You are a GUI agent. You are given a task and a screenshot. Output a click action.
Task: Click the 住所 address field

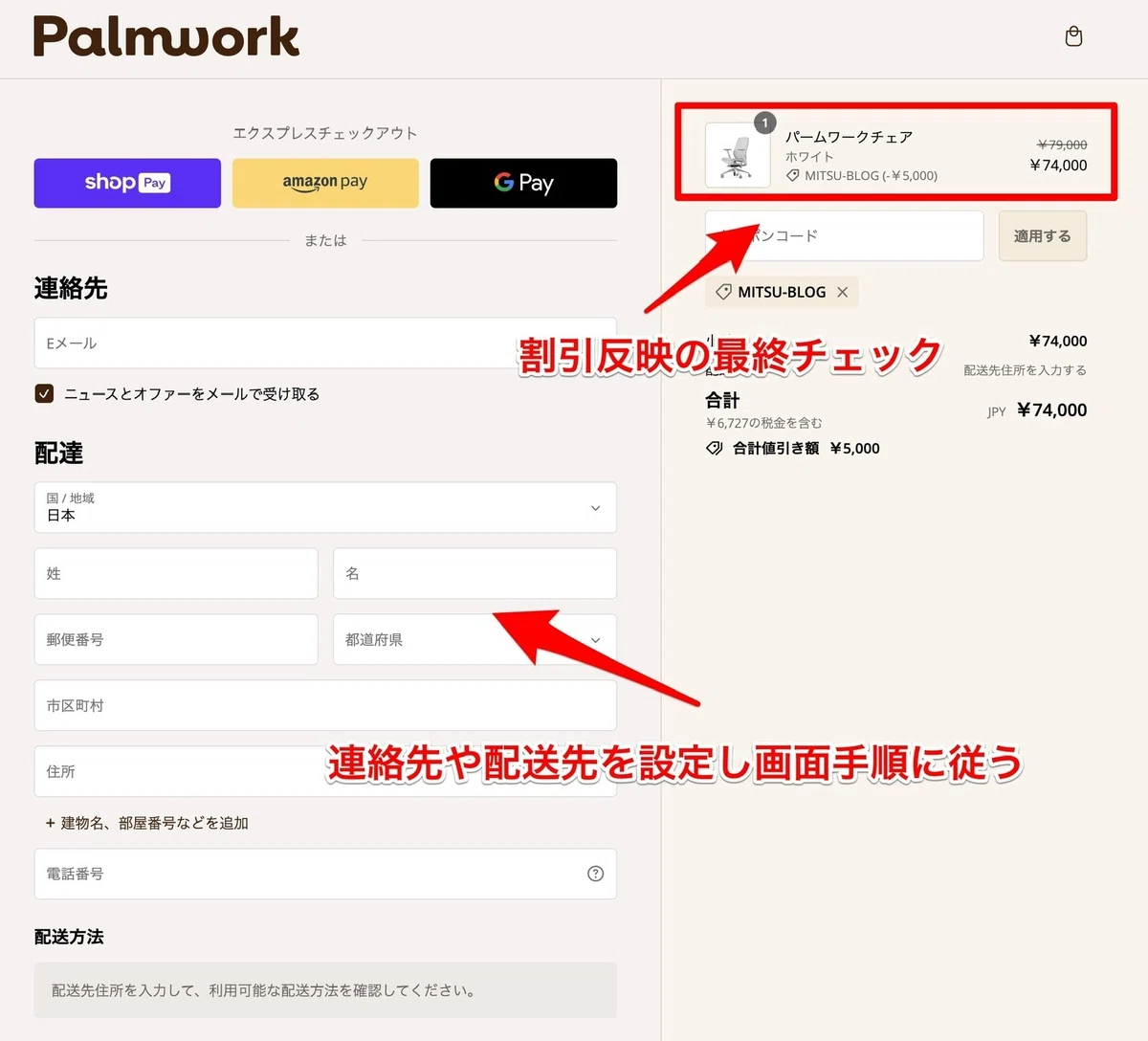click(325, 771)
